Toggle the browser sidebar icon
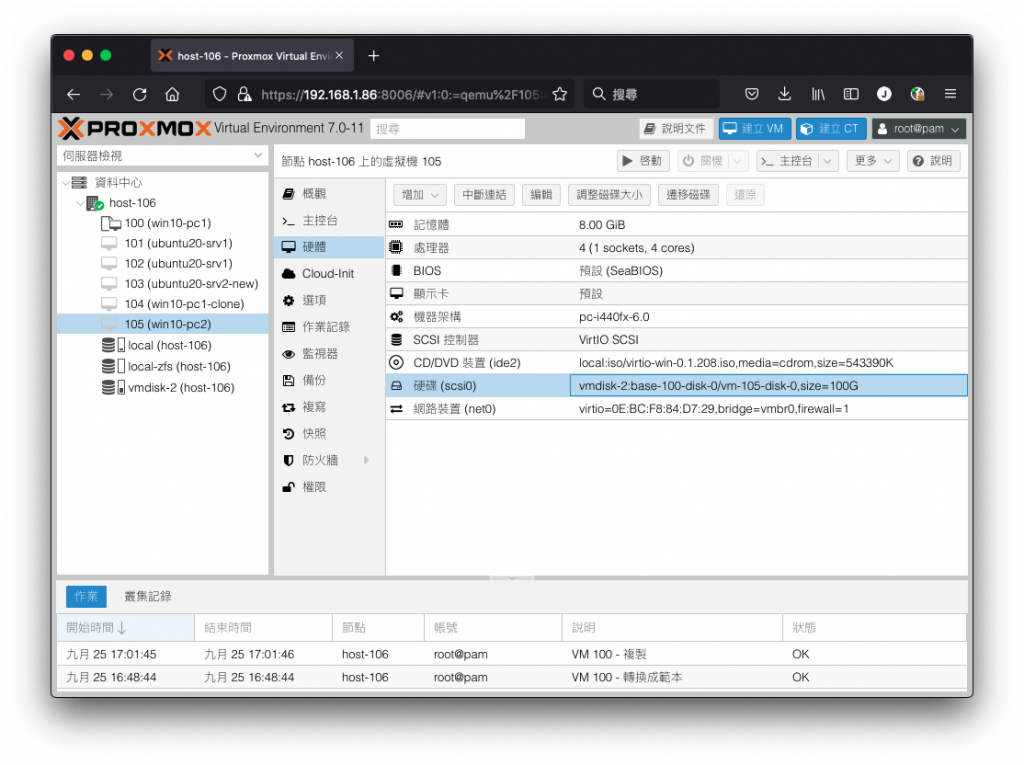 point(851,94)
